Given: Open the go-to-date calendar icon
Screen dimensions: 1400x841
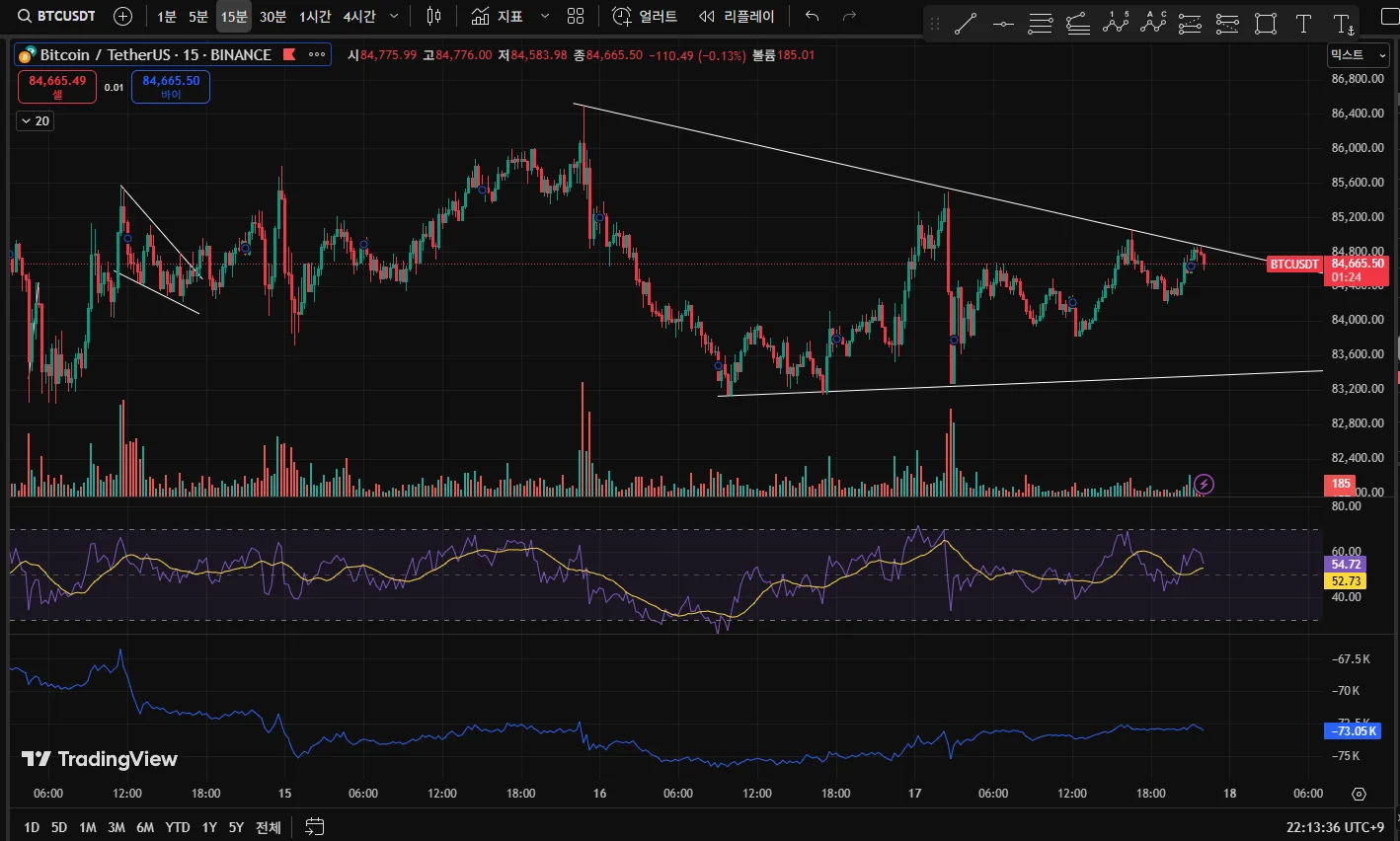Looking at the screenshot, I should pyautogui.click(x=315, y=826).
